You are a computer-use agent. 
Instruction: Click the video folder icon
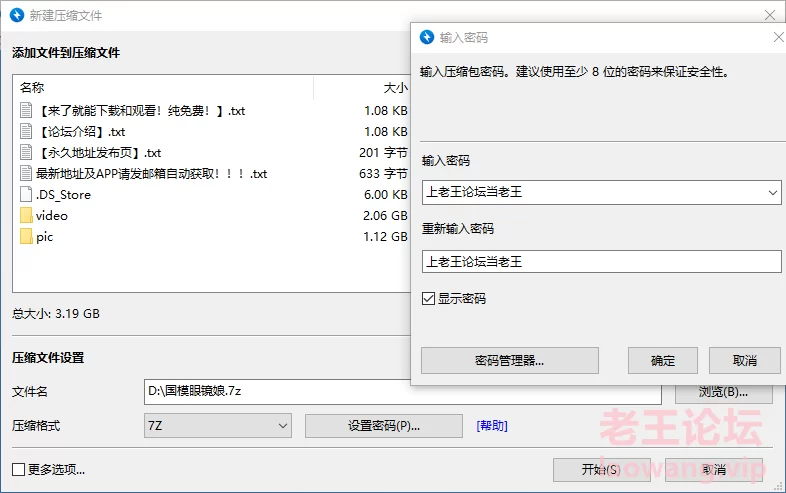pyautogui.click(x=26, y=216)
